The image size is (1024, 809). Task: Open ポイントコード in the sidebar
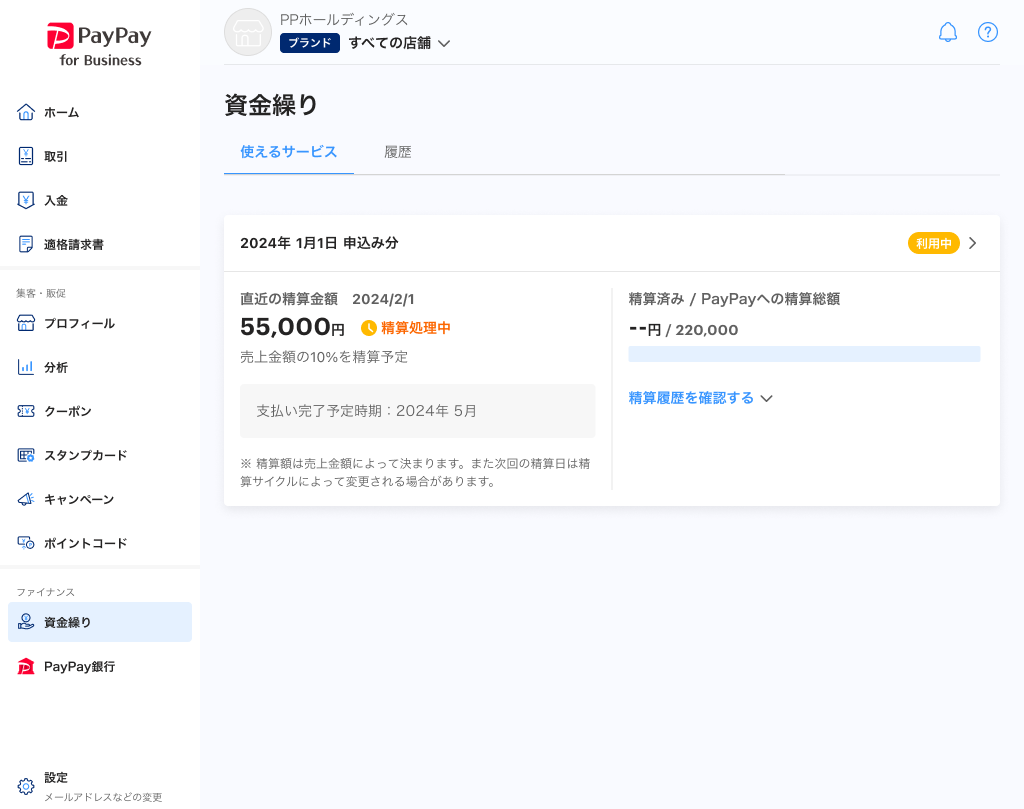point(100,543)
